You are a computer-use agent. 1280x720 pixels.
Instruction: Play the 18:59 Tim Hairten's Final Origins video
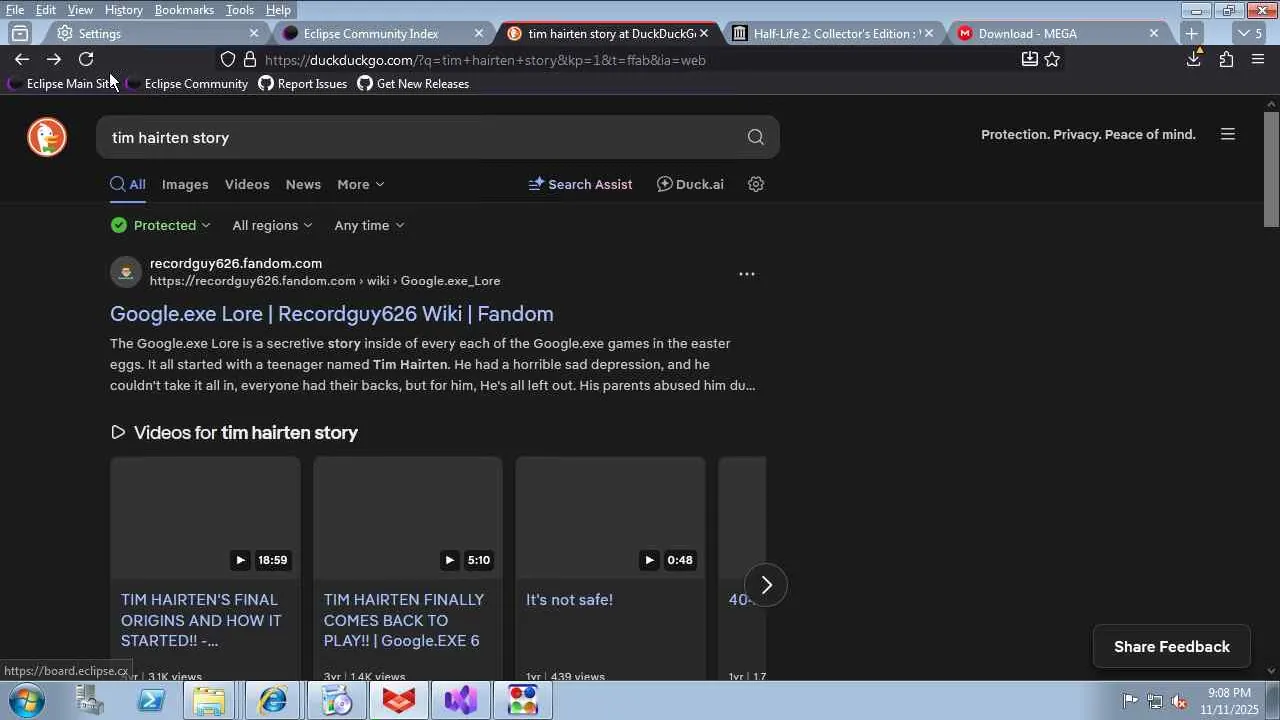[x=205, y=517]
